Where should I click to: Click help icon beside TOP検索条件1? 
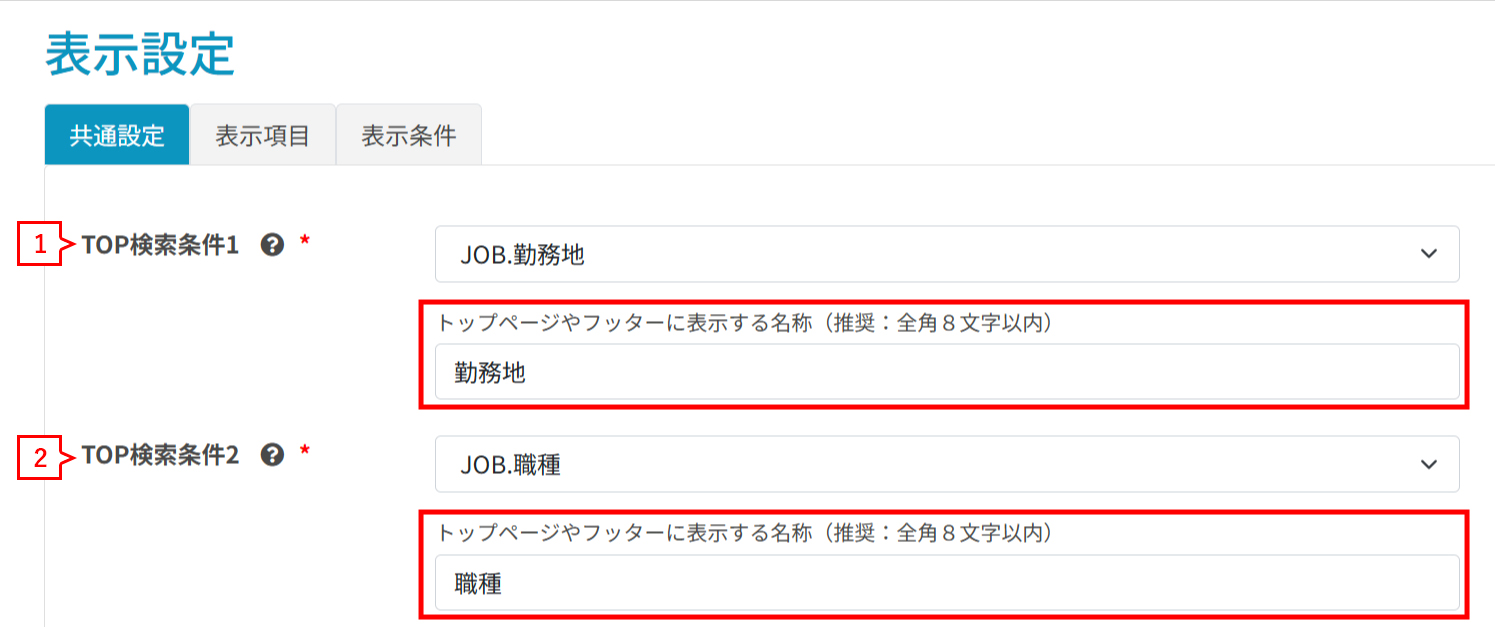coord(272,245)
